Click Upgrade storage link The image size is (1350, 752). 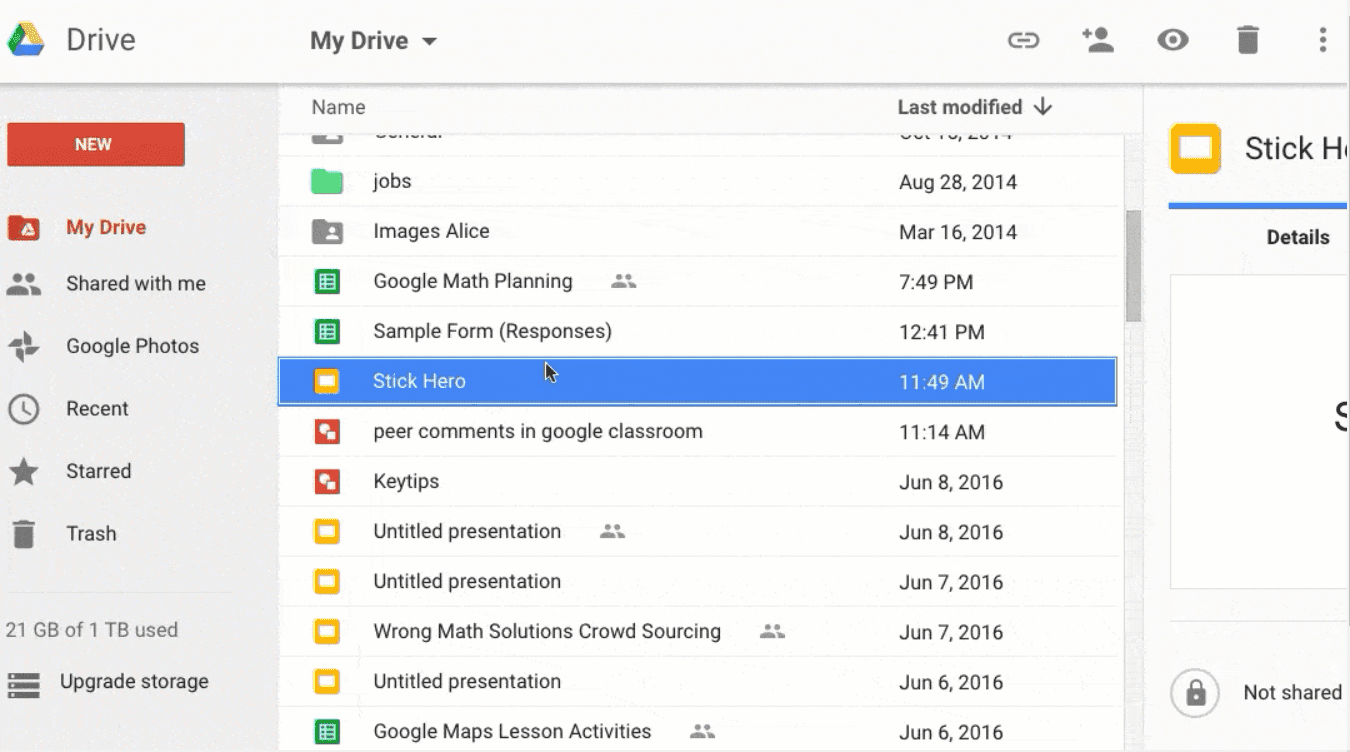tap(134, 682)
